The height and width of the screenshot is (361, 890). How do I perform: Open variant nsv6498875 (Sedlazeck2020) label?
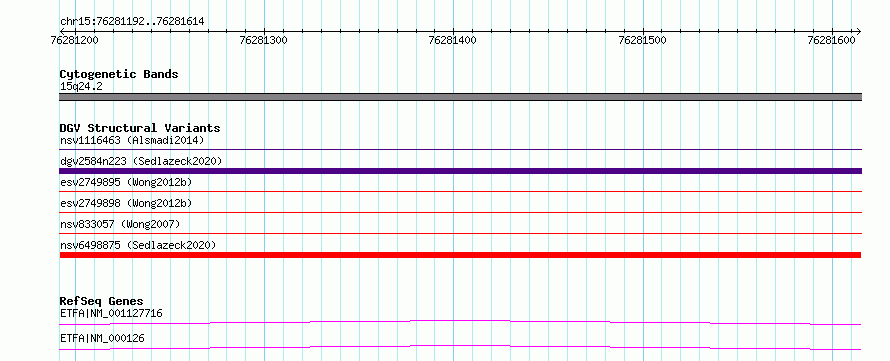coord(138,245)
